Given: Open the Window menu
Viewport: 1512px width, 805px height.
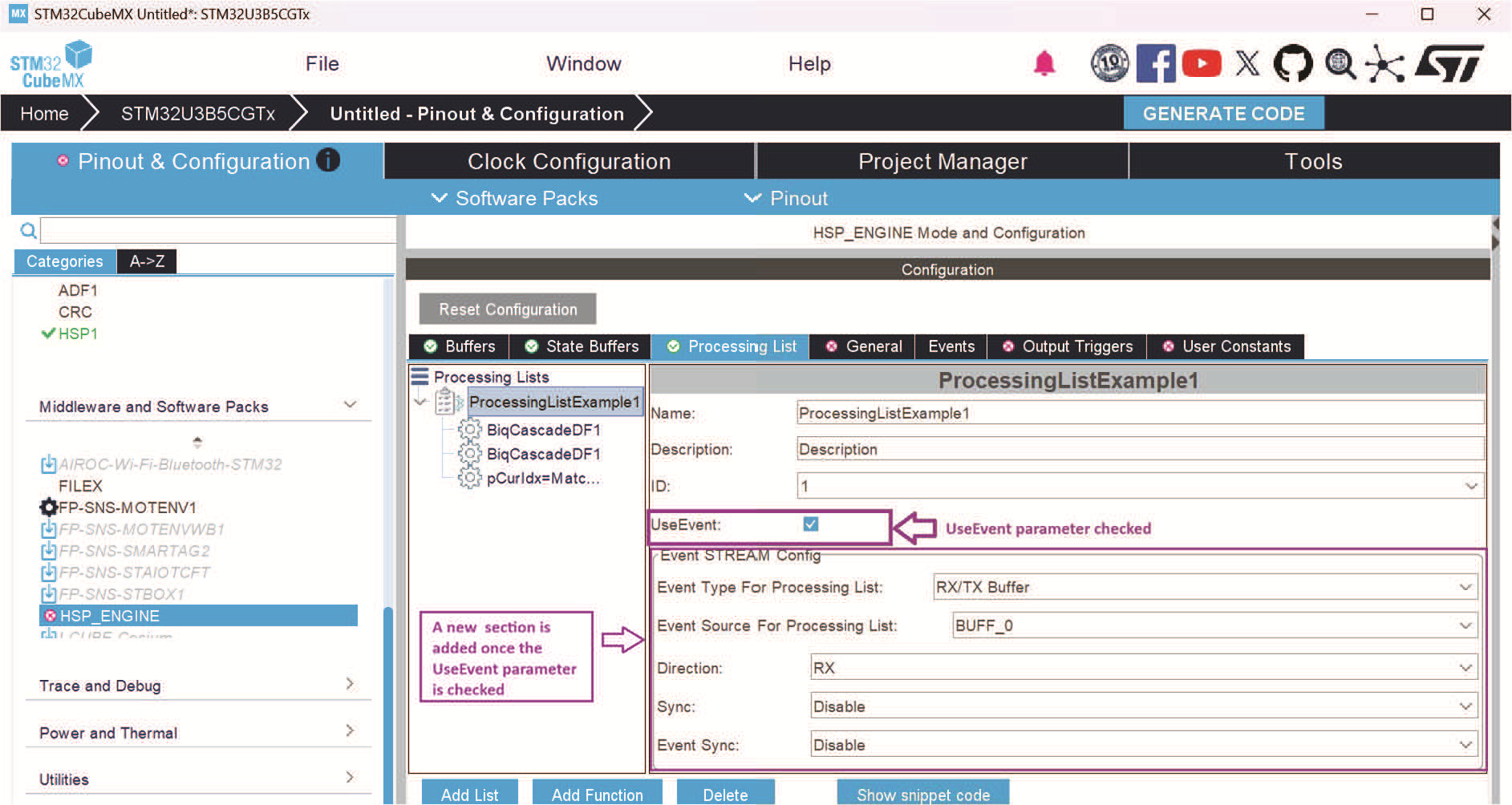Looking at the screenshot, I should point(584,63).
